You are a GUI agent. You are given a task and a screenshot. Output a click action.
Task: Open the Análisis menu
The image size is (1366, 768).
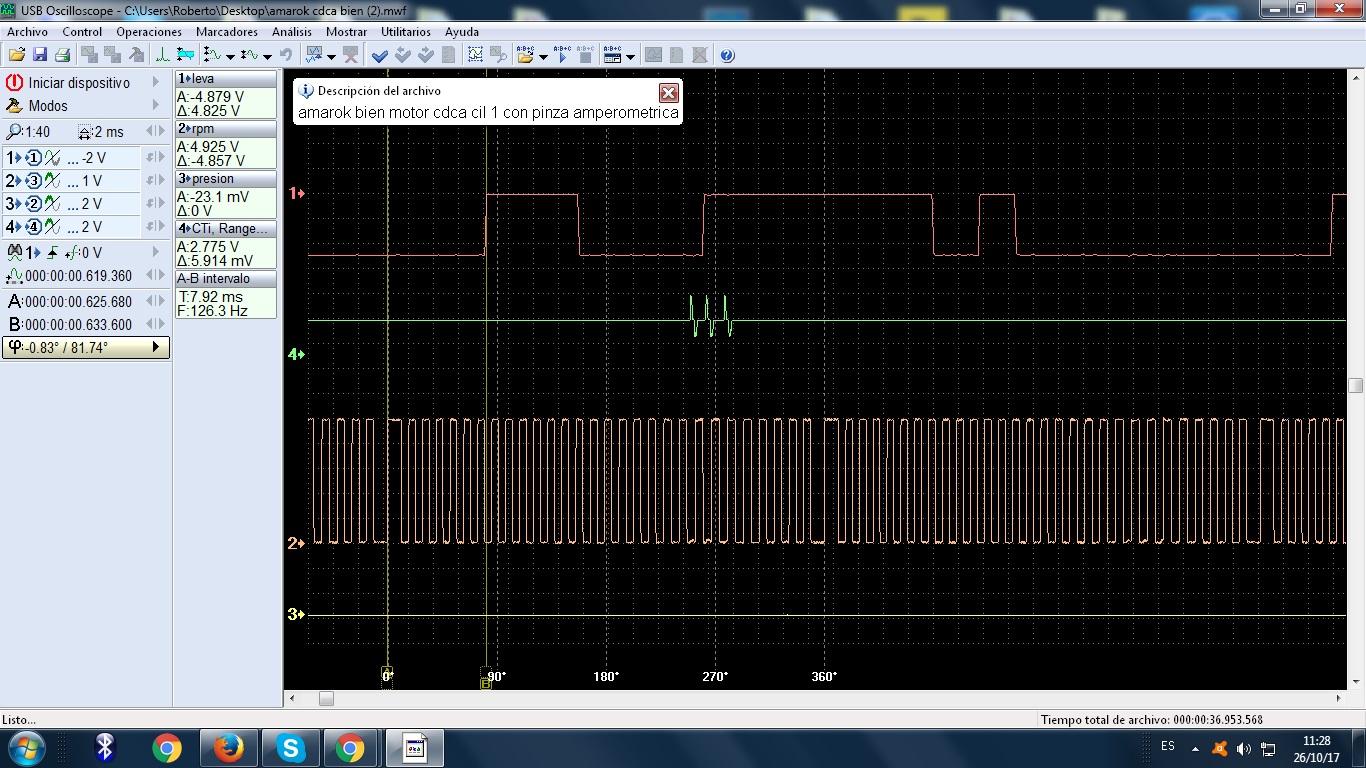(292, 31)
